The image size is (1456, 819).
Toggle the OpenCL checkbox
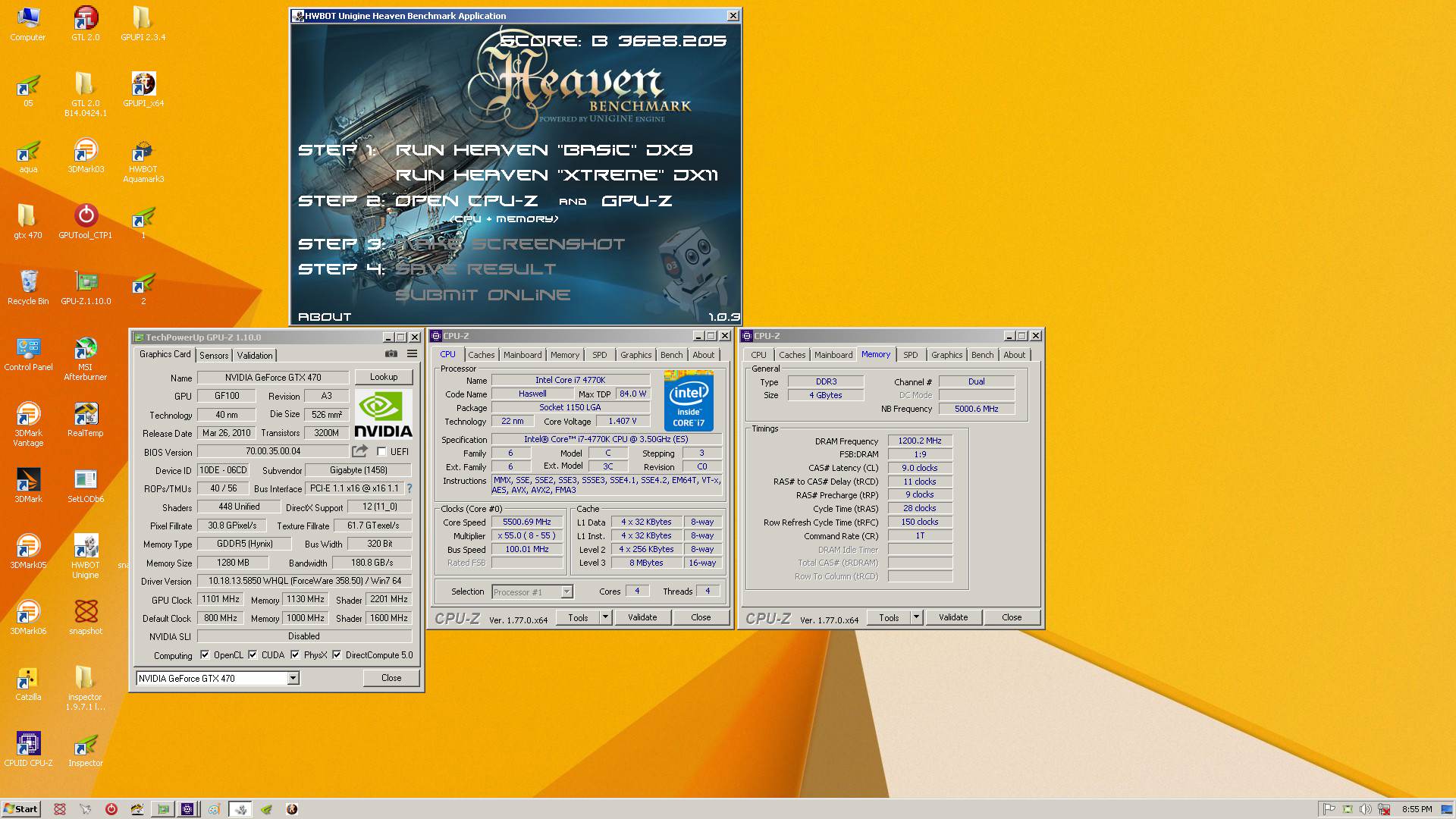(205, 655)
